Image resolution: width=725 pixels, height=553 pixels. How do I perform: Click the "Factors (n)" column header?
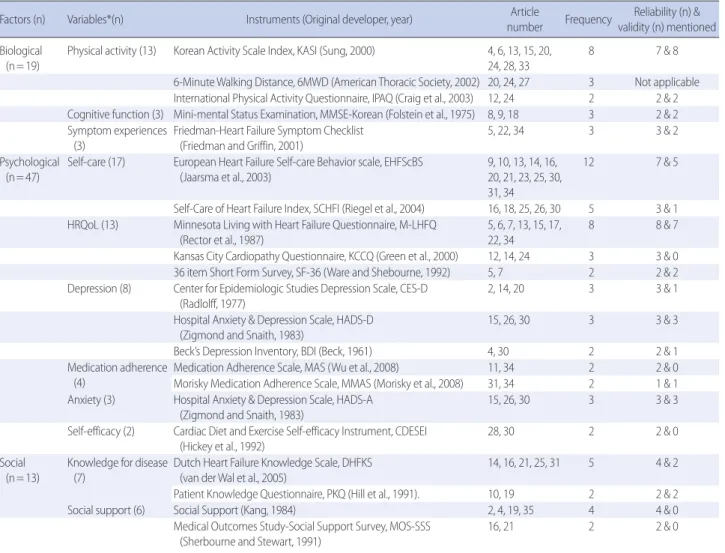pyautogui.click(x=23, y=19)
